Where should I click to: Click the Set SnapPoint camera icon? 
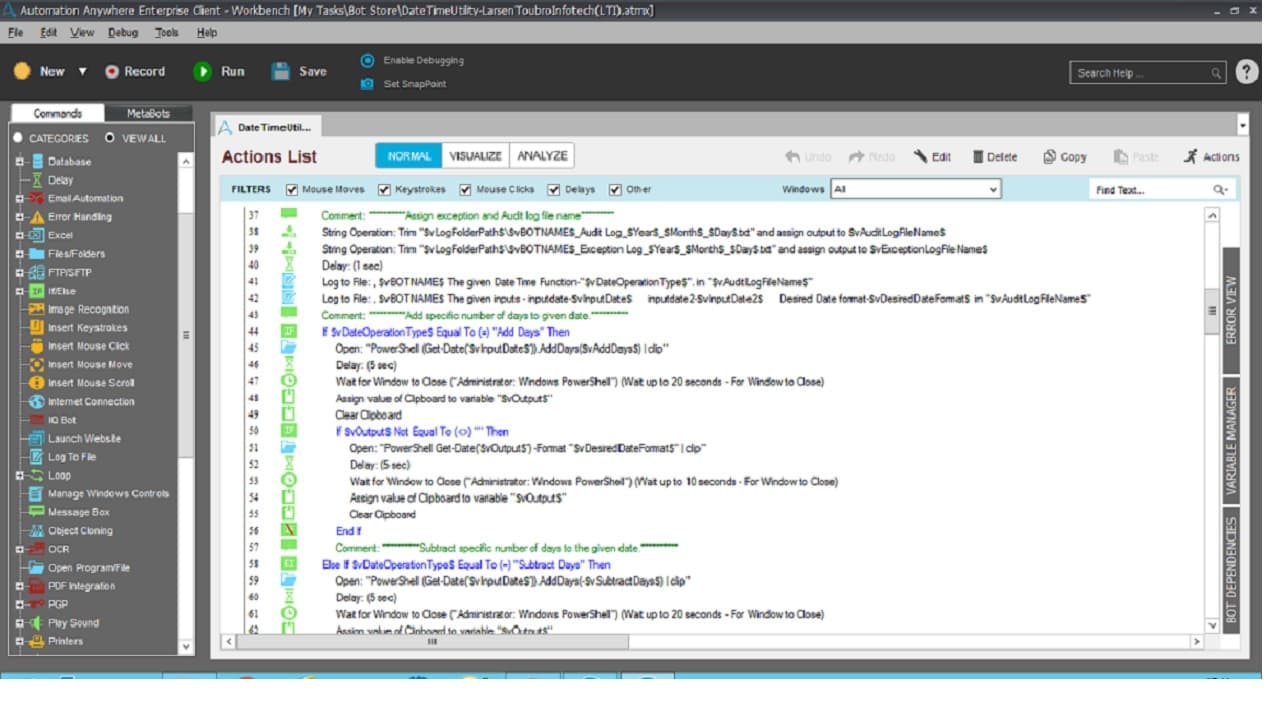click(367, 84)
